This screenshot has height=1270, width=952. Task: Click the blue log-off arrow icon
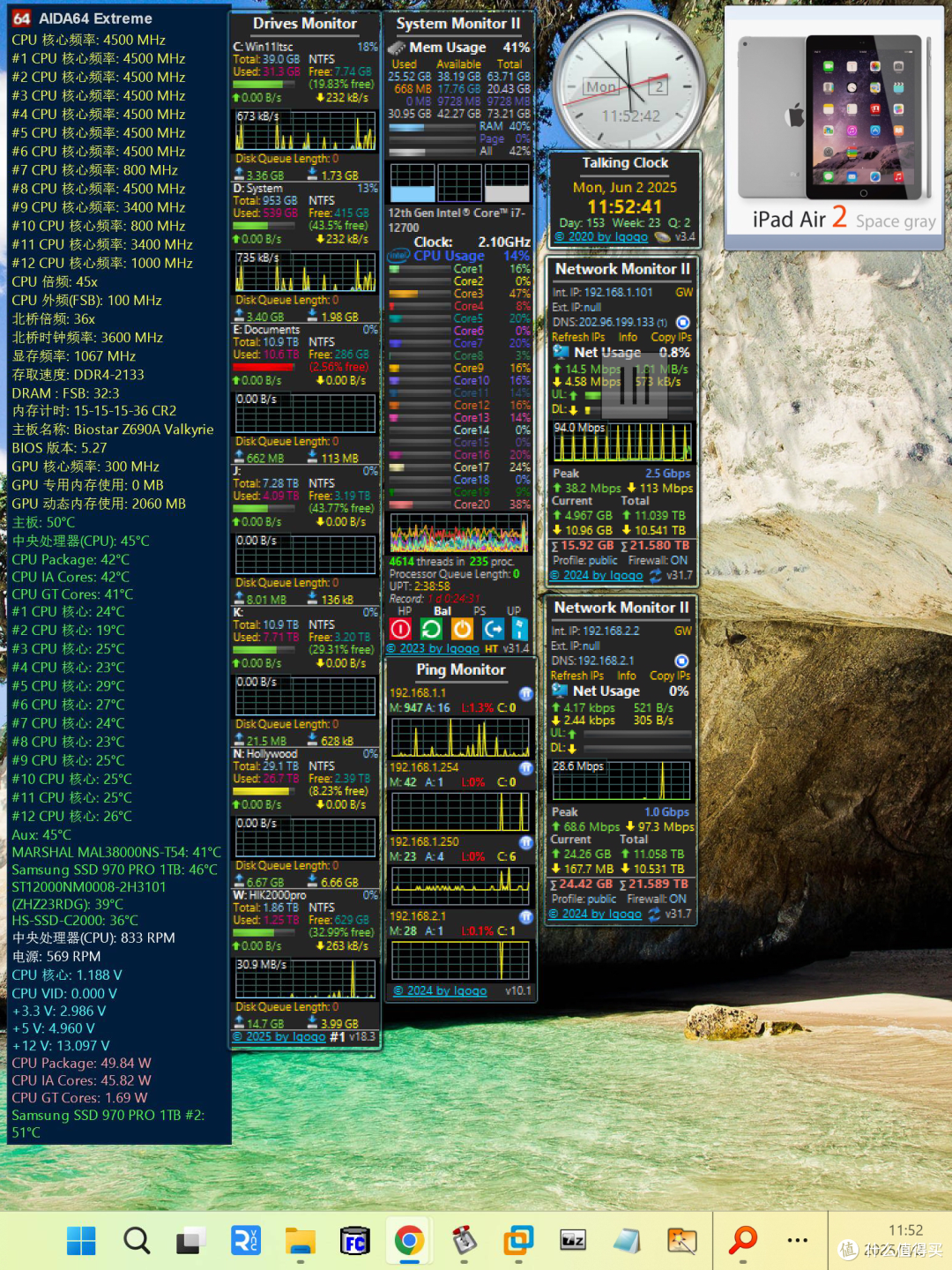494,628
